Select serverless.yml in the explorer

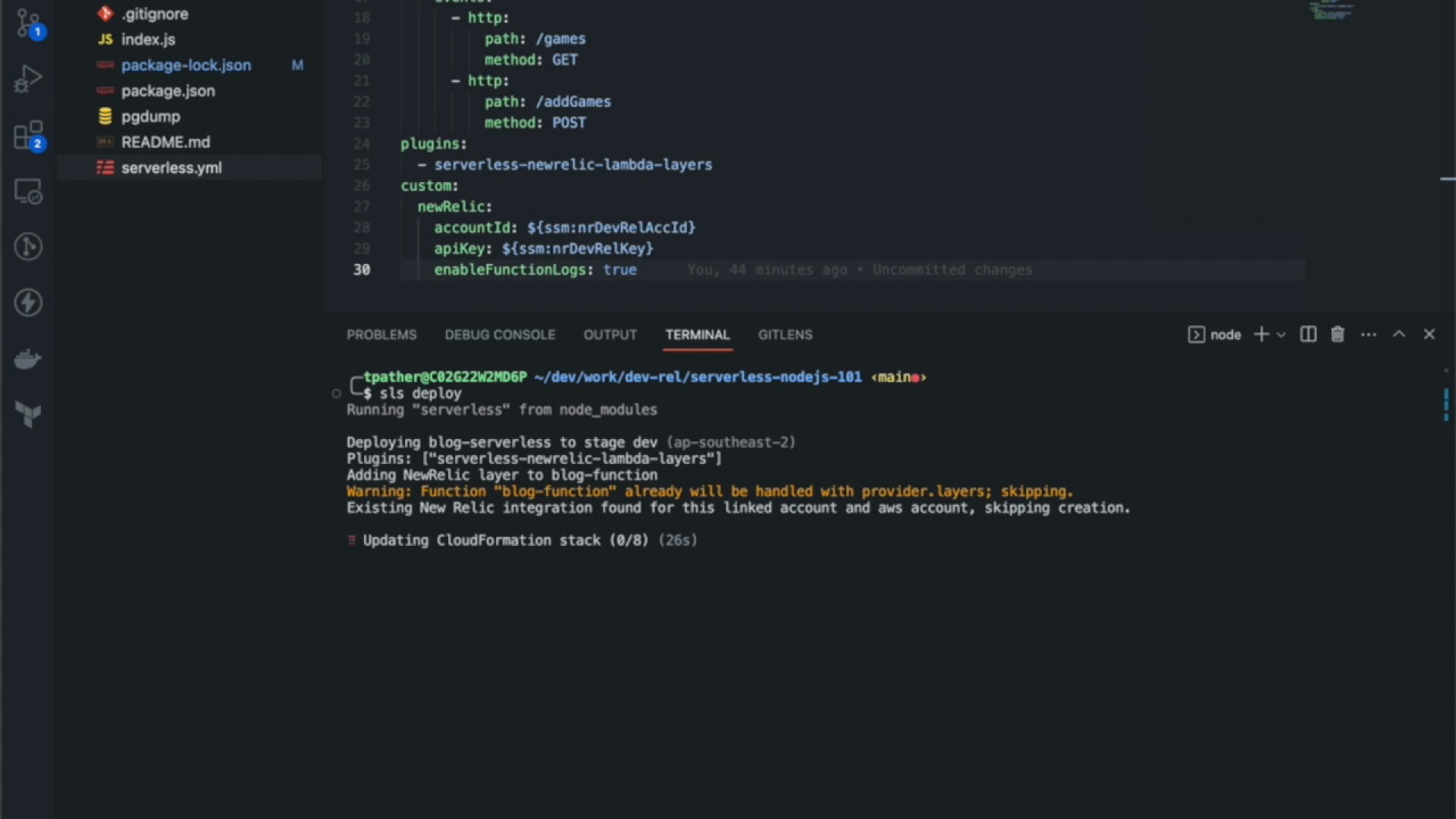click(190, 168)
